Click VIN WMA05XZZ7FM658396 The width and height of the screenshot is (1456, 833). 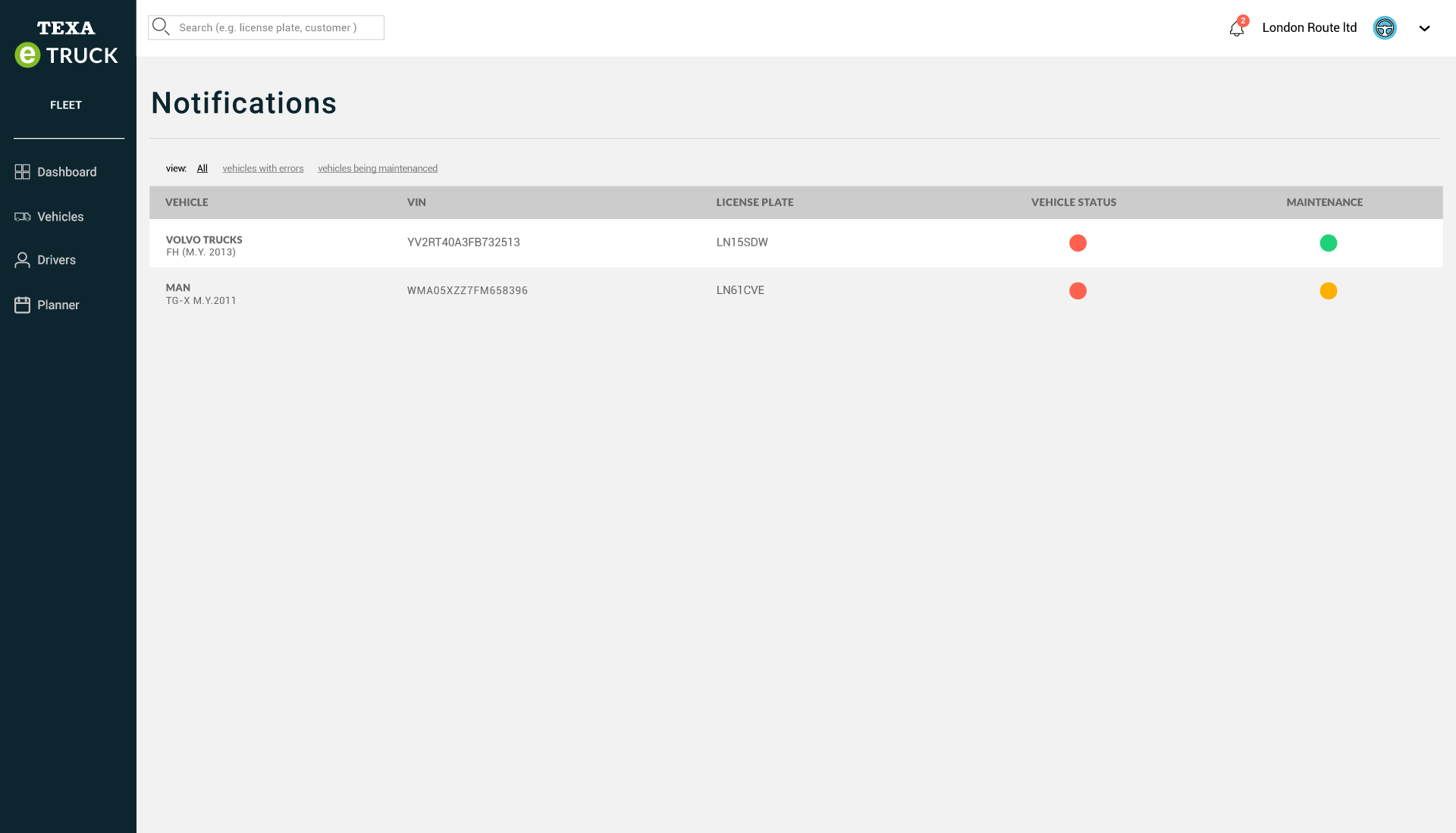coord(467,290)
